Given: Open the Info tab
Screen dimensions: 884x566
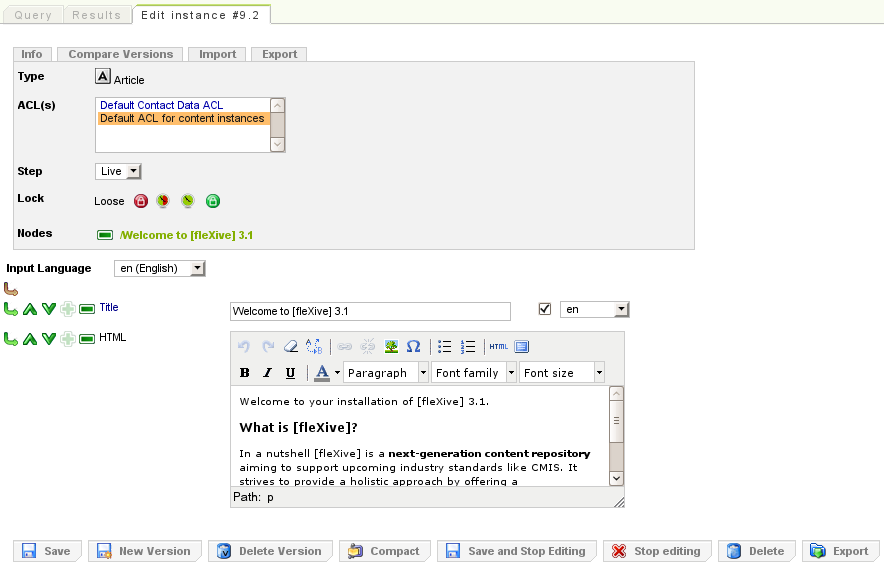Looking at the screenshot, I should (32, 54).
